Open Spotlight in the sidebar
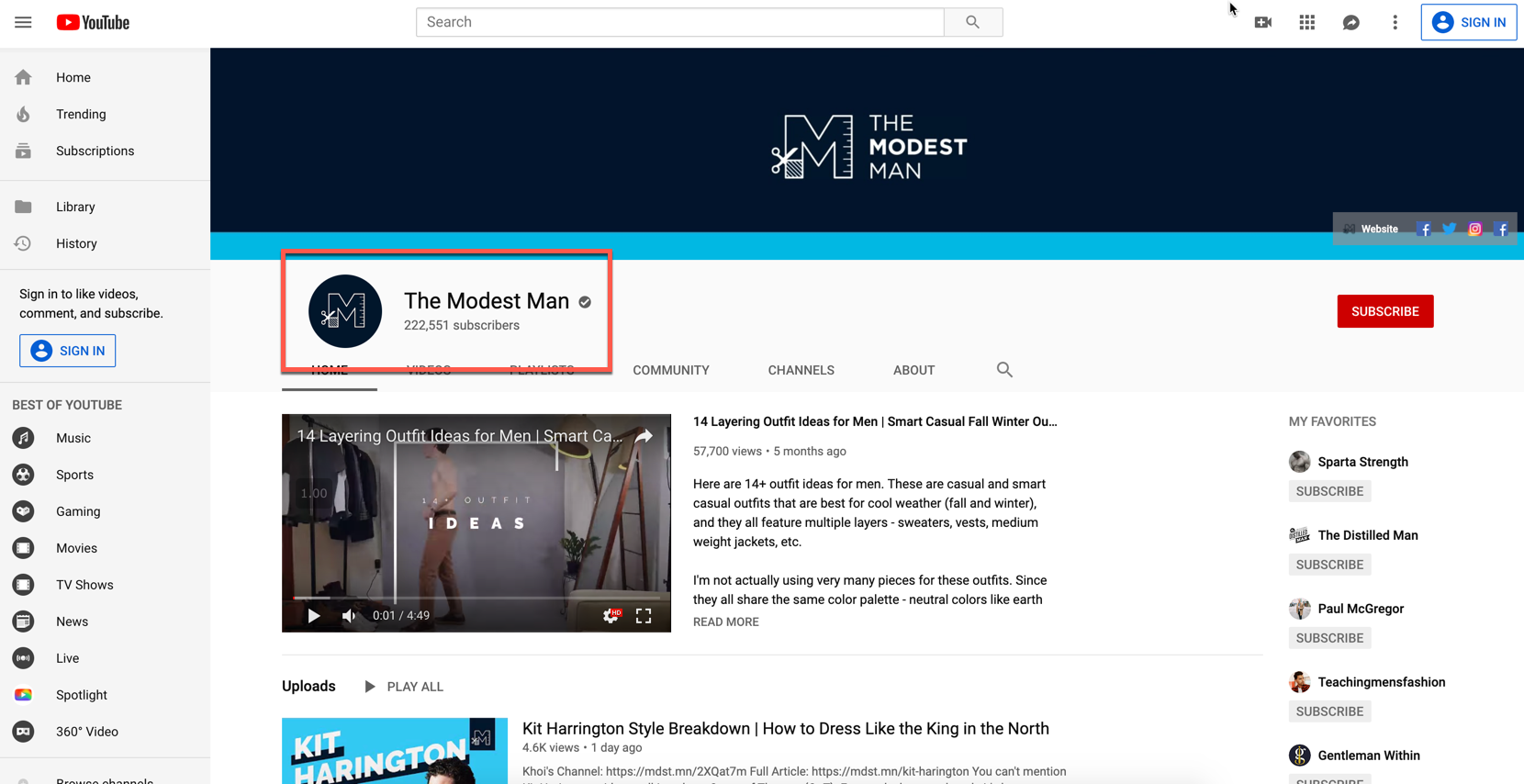 point(105,696)
